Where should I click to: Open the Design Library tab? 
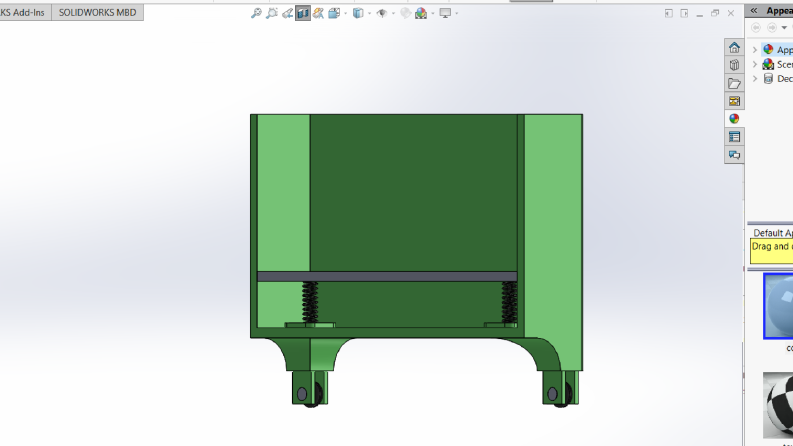[734, 65]
